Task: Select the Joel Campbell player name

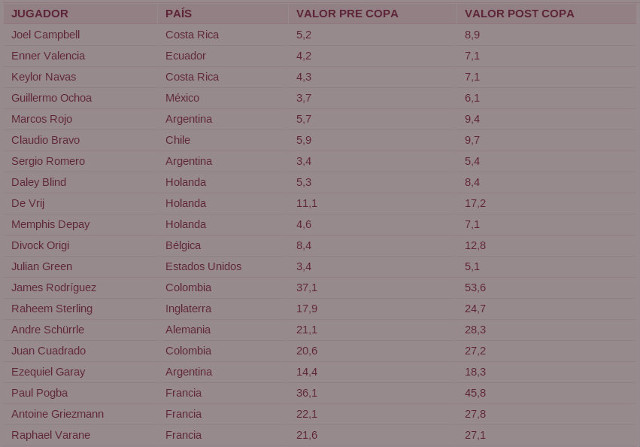Action: (x=45, y=34)
